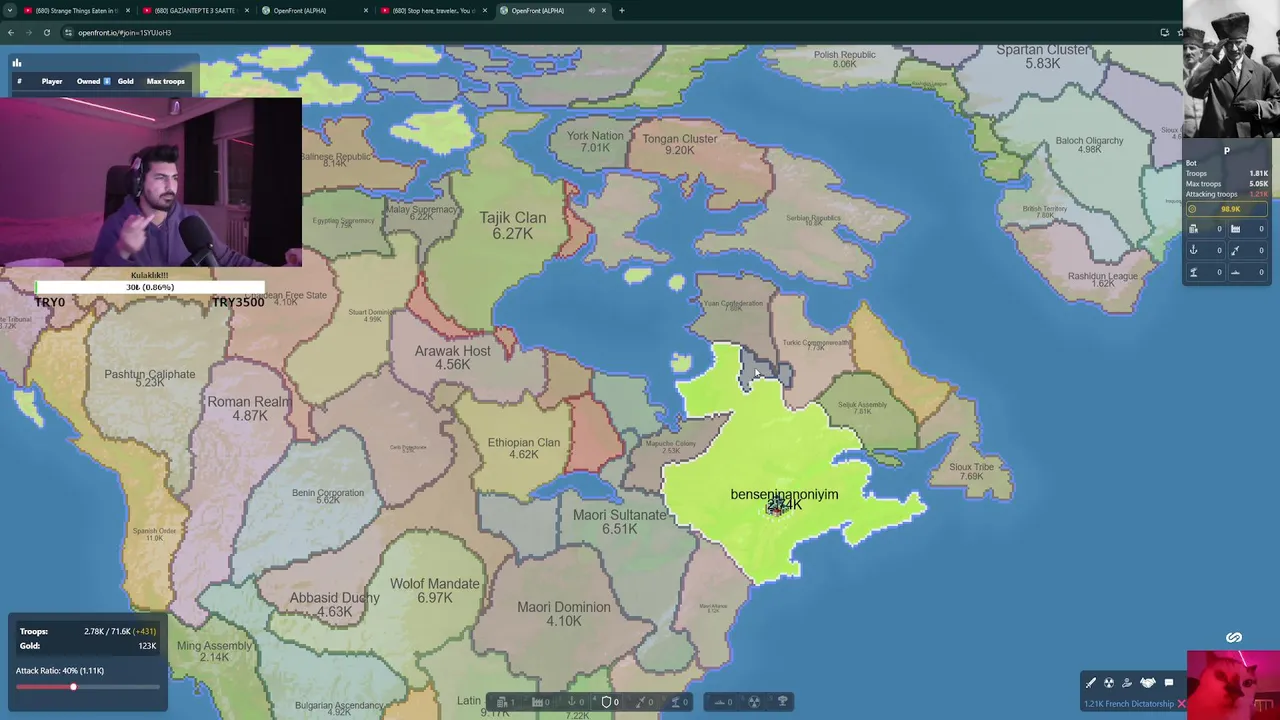The height and width of the screenshot is (720, 1280).
Task: Open the chat bubble icon
Action: [1169, 683]
